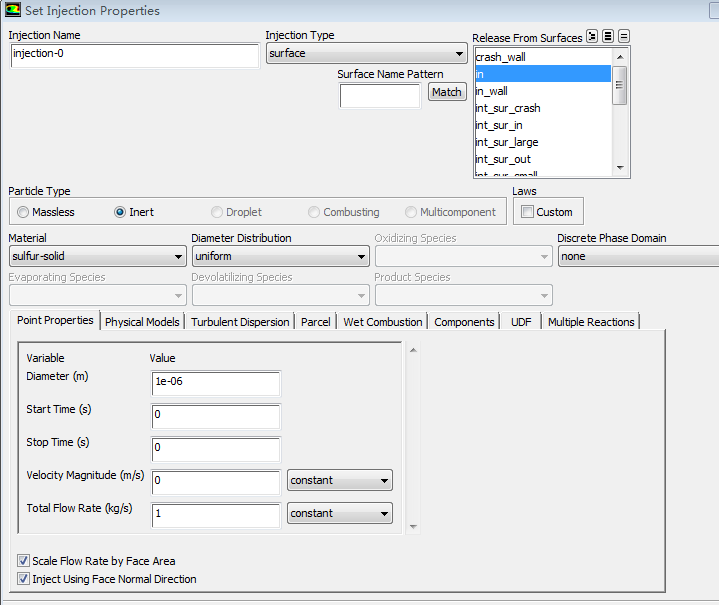
Task: Open the Total Flow Rate constant dropdown
Action: (x=340, y=513)
